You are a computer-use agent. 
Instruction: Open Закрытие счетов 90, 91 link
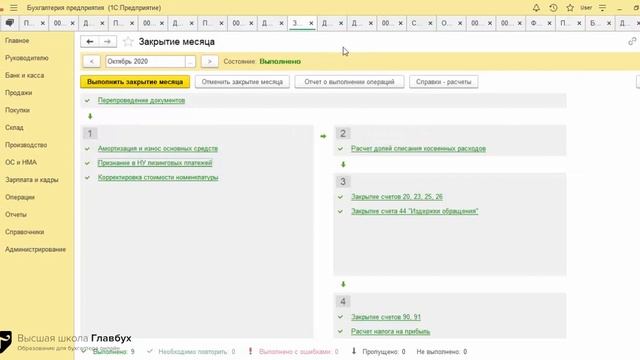pos(386,317)
